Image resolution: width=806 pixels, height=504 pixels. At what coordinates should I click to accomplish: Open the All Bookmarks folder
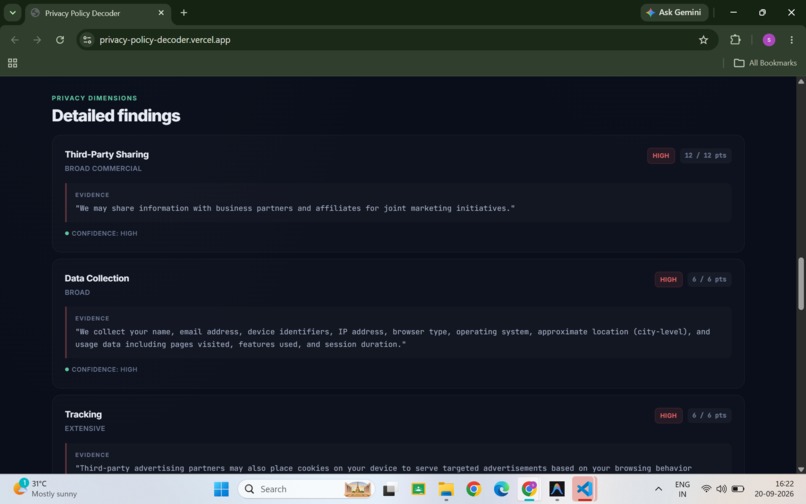pos(765,63)
